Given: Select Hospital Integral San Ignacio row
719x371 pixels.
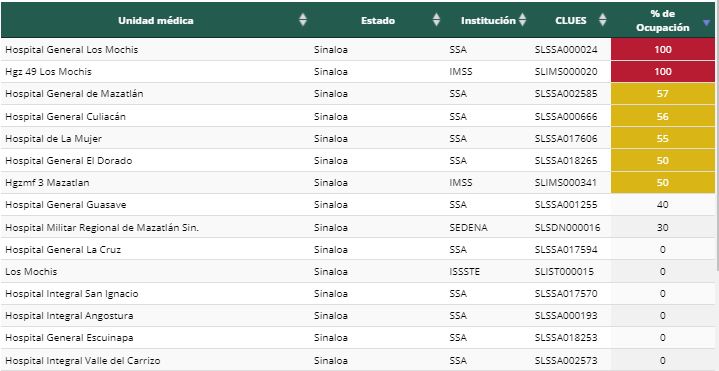Looking at the screenshot, I should pos(358,293).
